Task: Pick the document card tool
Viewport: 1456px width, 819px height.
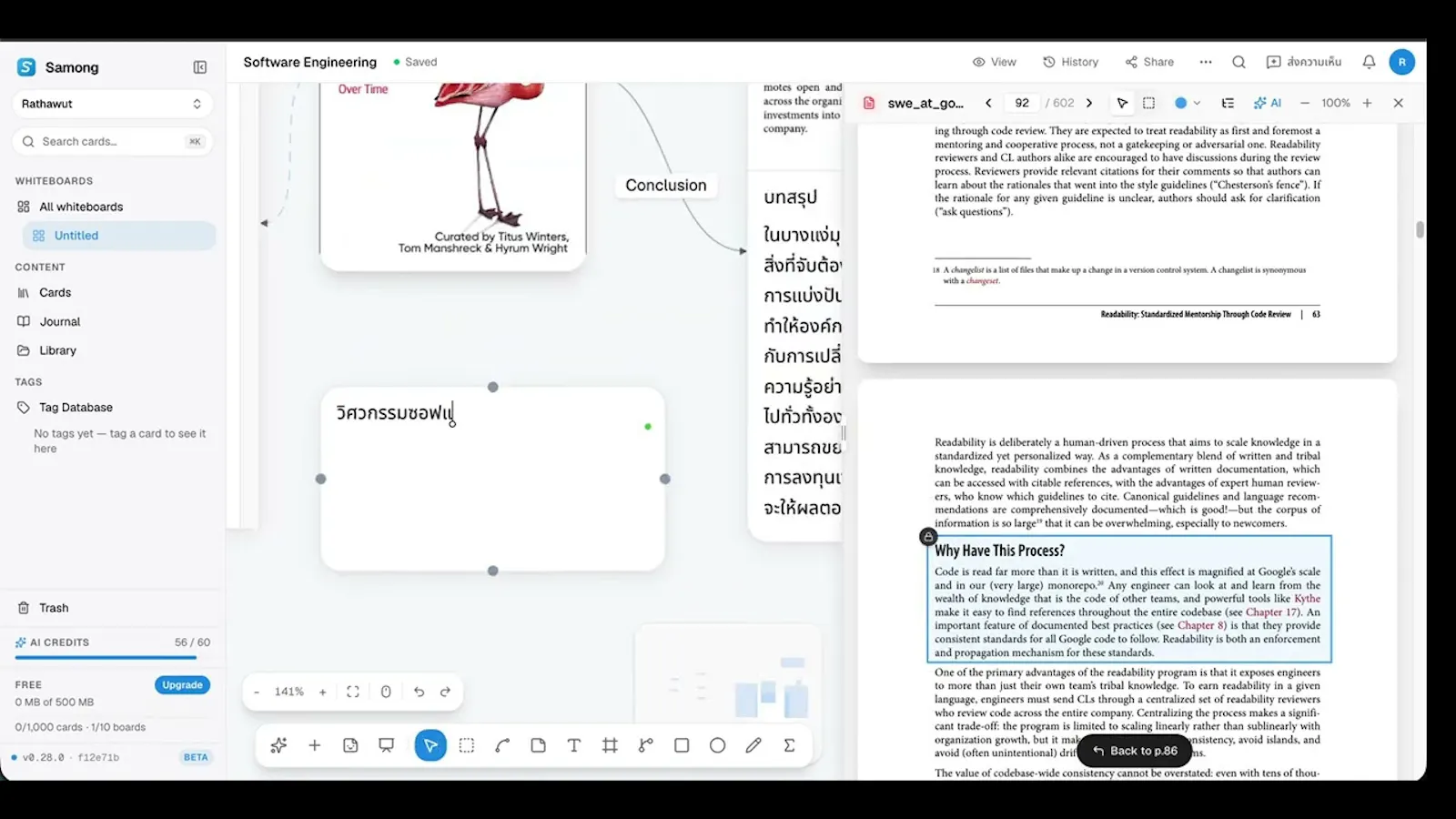Action: click(539, 745)
